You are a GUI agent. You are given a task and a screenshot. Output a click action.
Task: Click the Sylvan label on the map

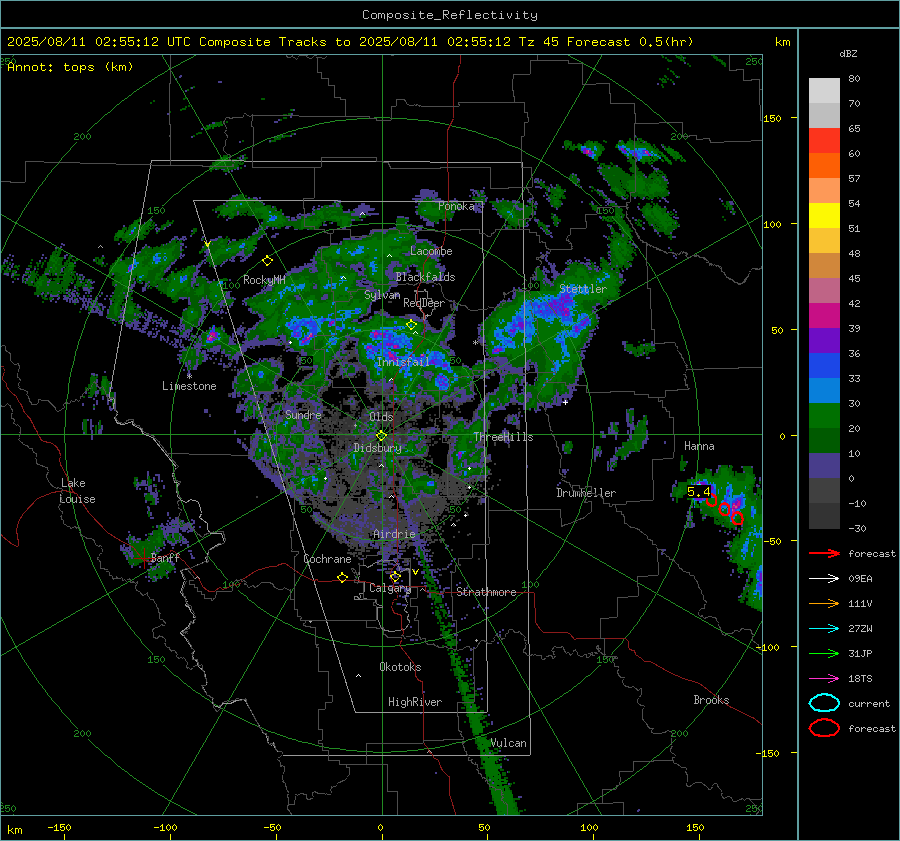click(x=382, y=295)
